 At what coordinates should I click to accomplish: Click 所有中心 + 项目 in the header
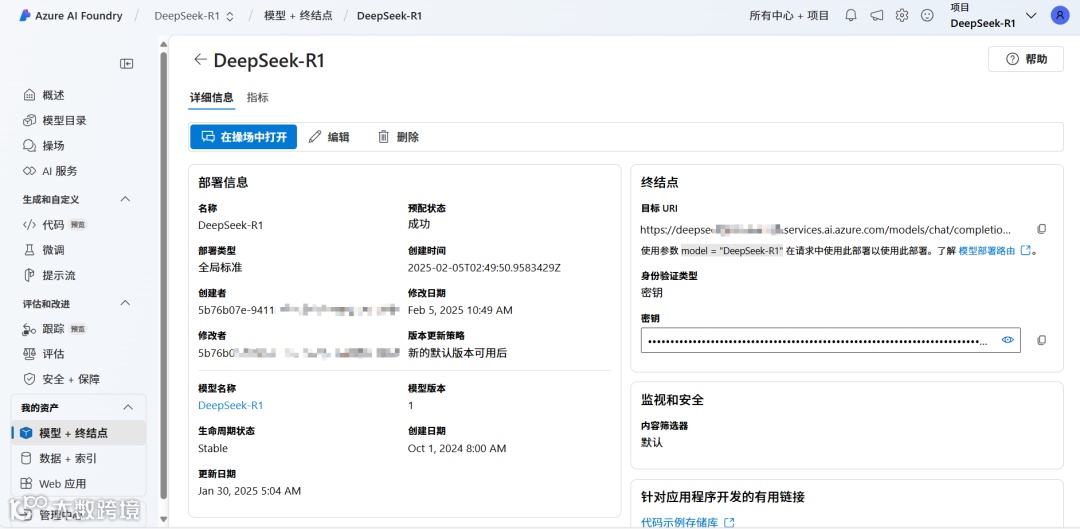click(x=789, y=16)
